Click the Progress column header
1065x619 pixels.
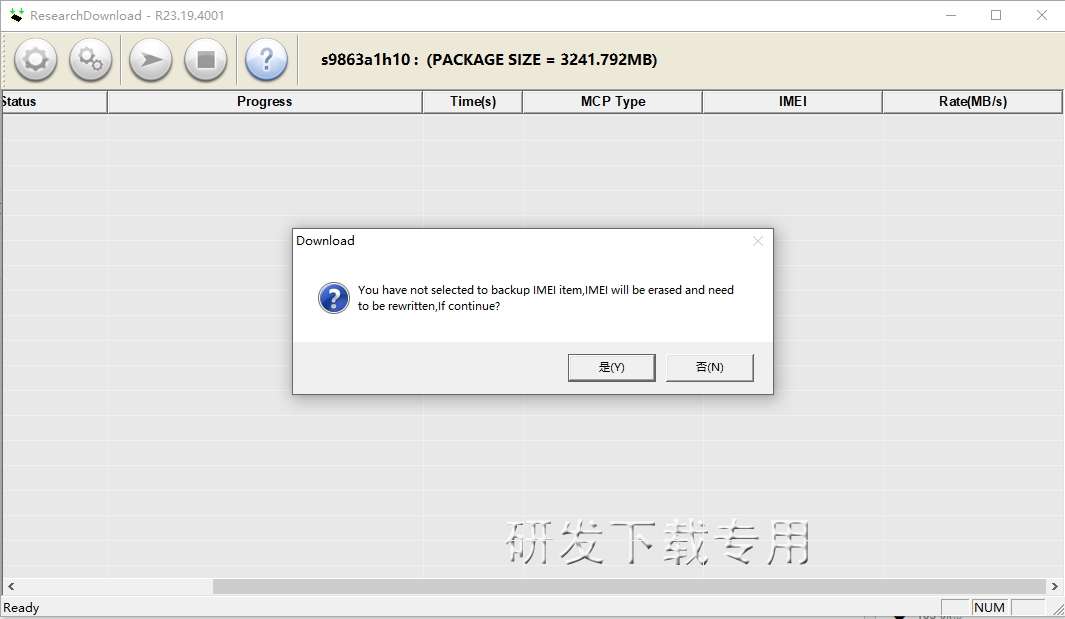(264, 102)
